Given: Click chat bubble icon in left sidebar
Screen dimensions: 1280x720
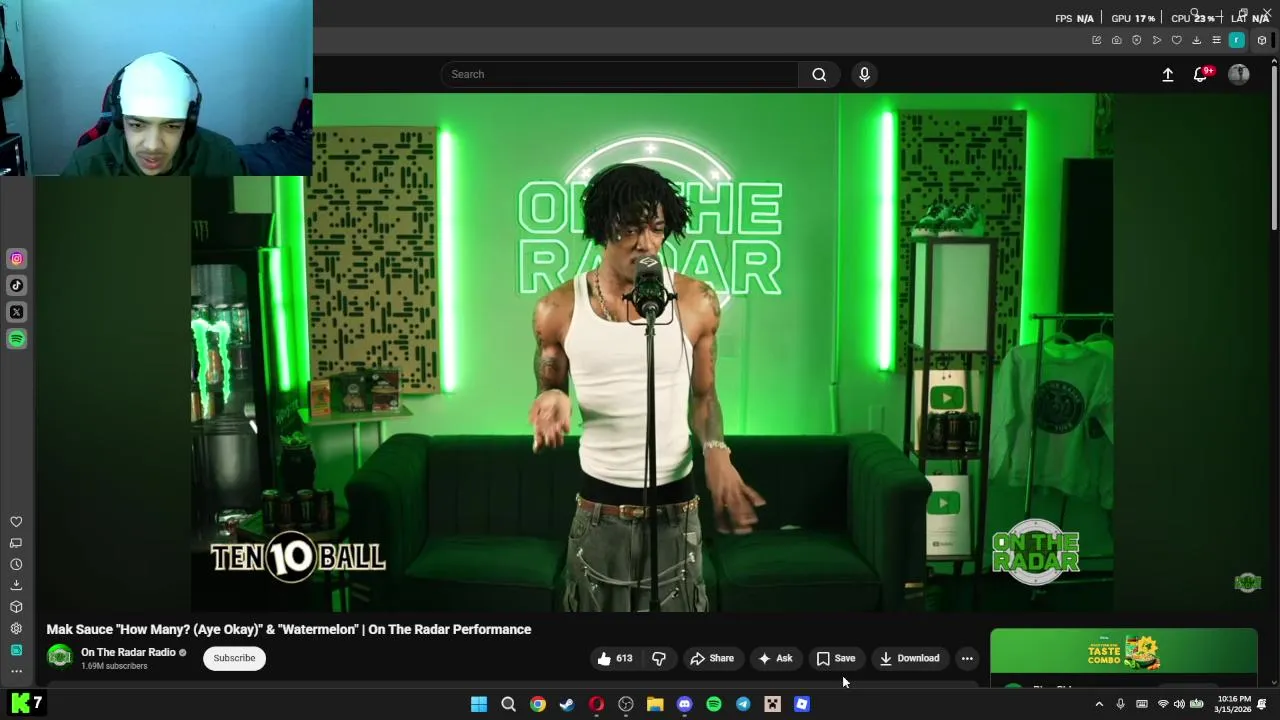Looking at the screenshot, I should (x=16, y=543).
